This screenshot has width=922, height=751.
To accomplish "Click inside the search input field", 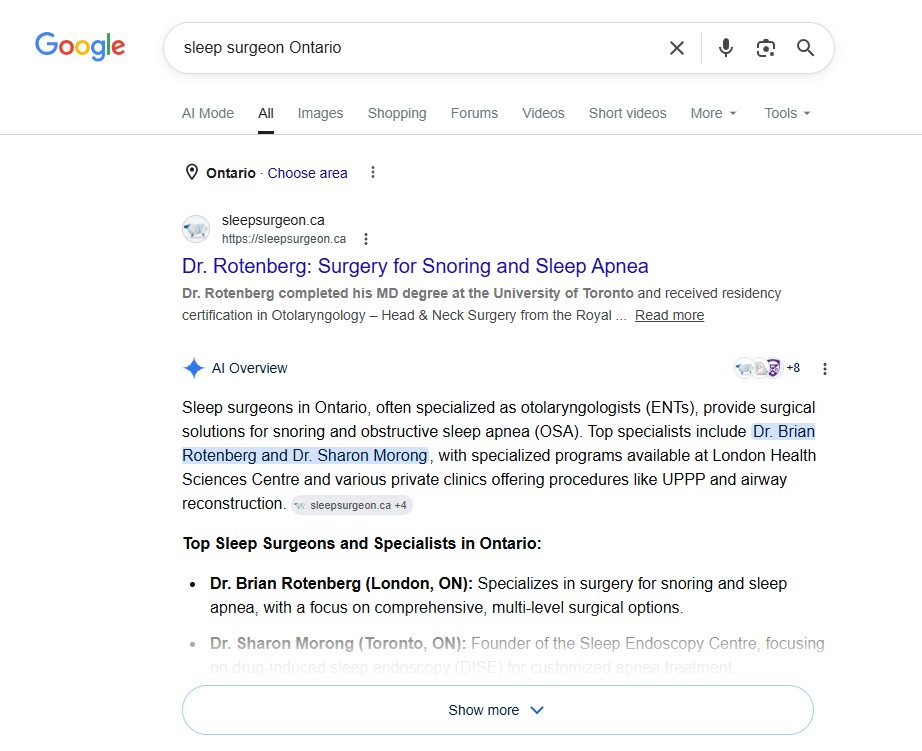I will pos(417,48).
